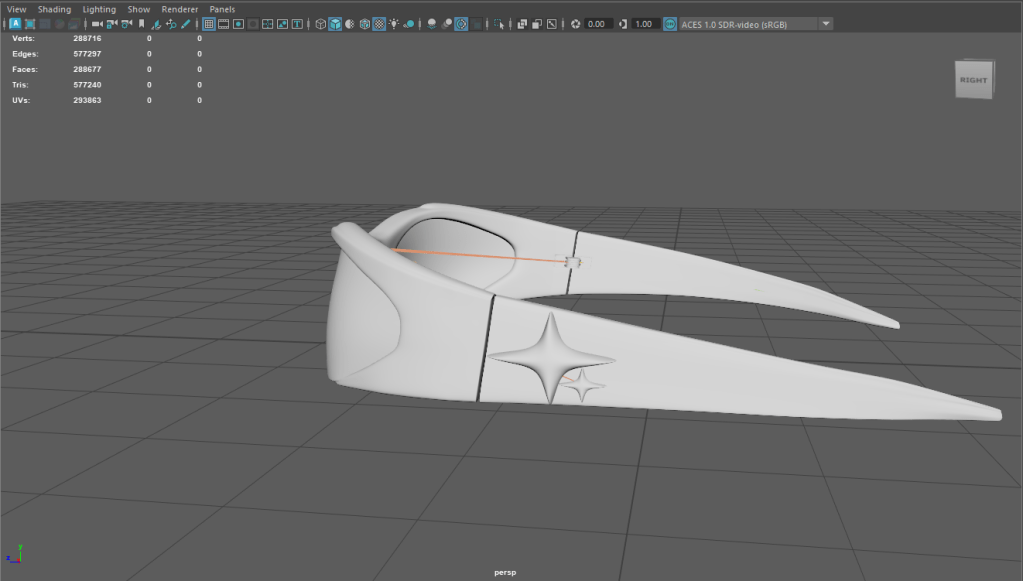Open the Panels menu

(222, 9)
